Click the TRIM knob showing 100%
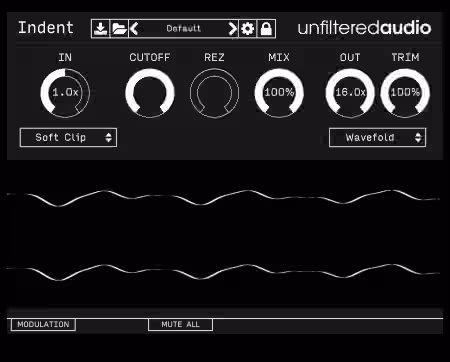Viewport: 450px width, 362px height. point(405,93)
